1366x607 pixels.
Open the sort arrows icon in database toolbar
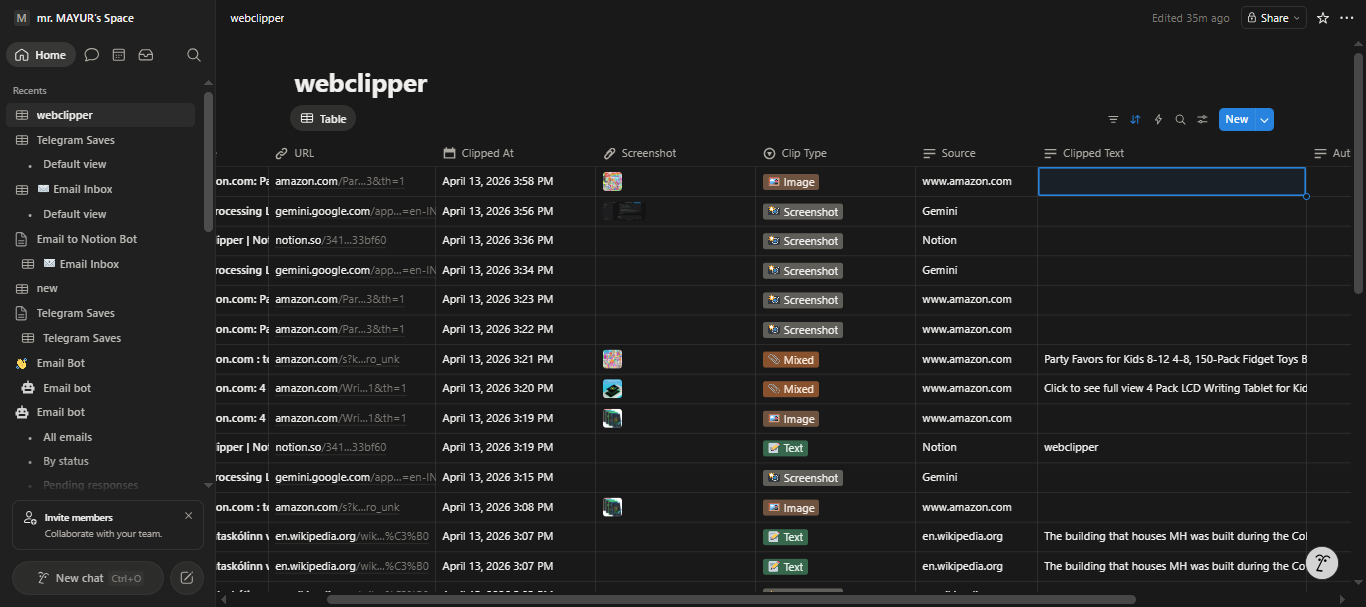pyautogui.click(x=1135, y=120)
